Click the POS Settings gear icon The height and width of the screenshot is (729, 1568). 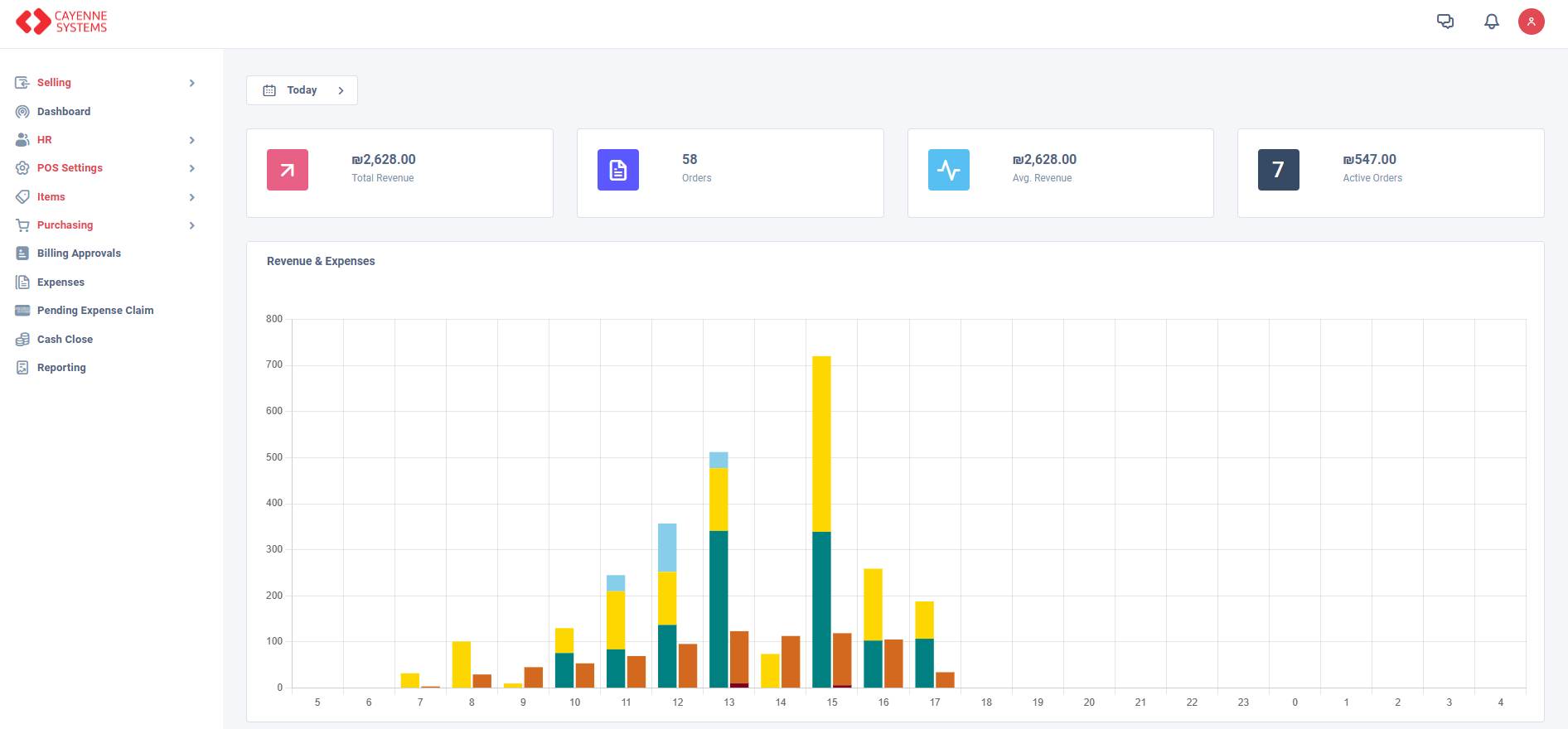click(x=22, y=168)
